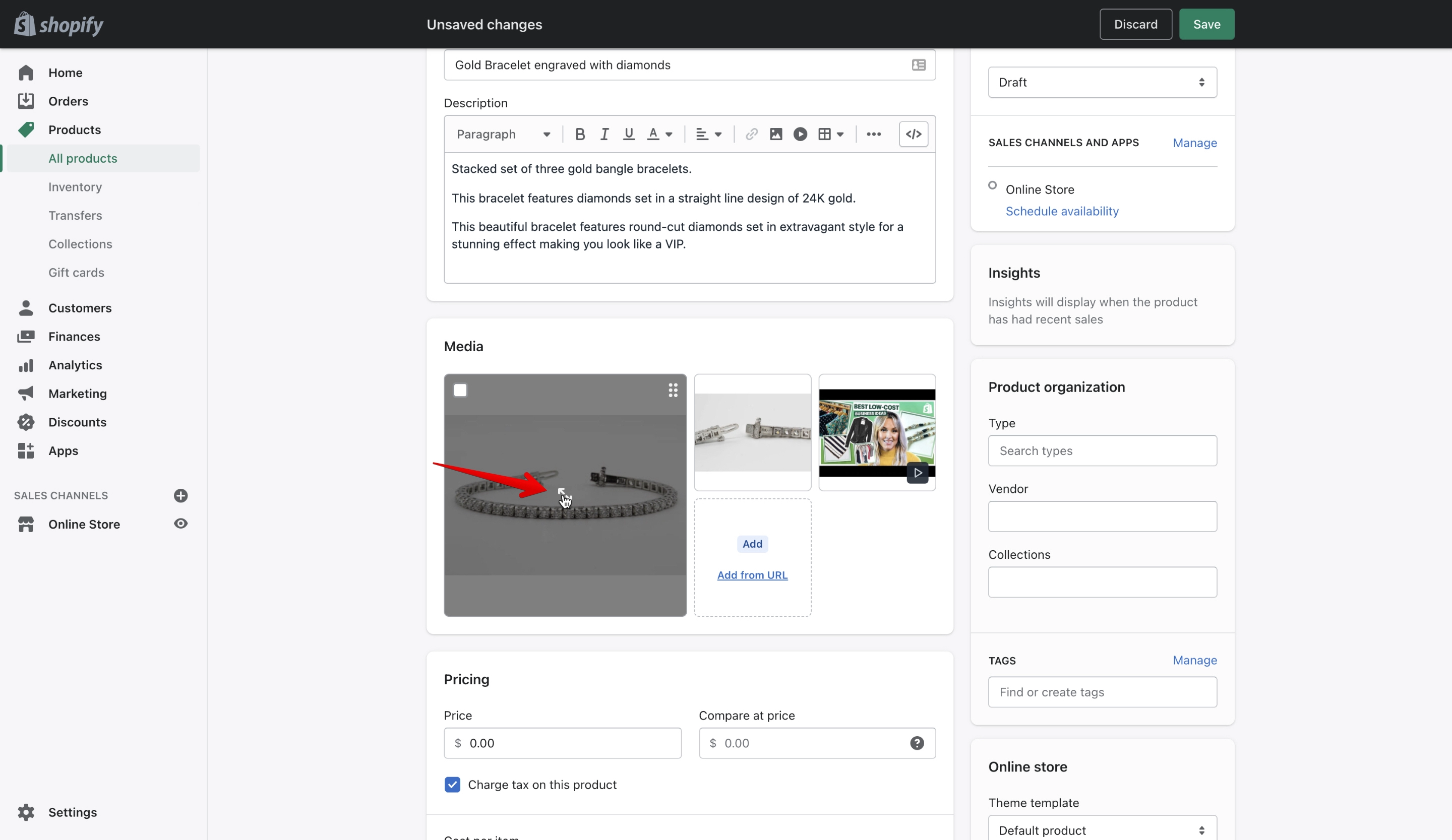Discard unsaved changes

click(x=1135, y=24)
